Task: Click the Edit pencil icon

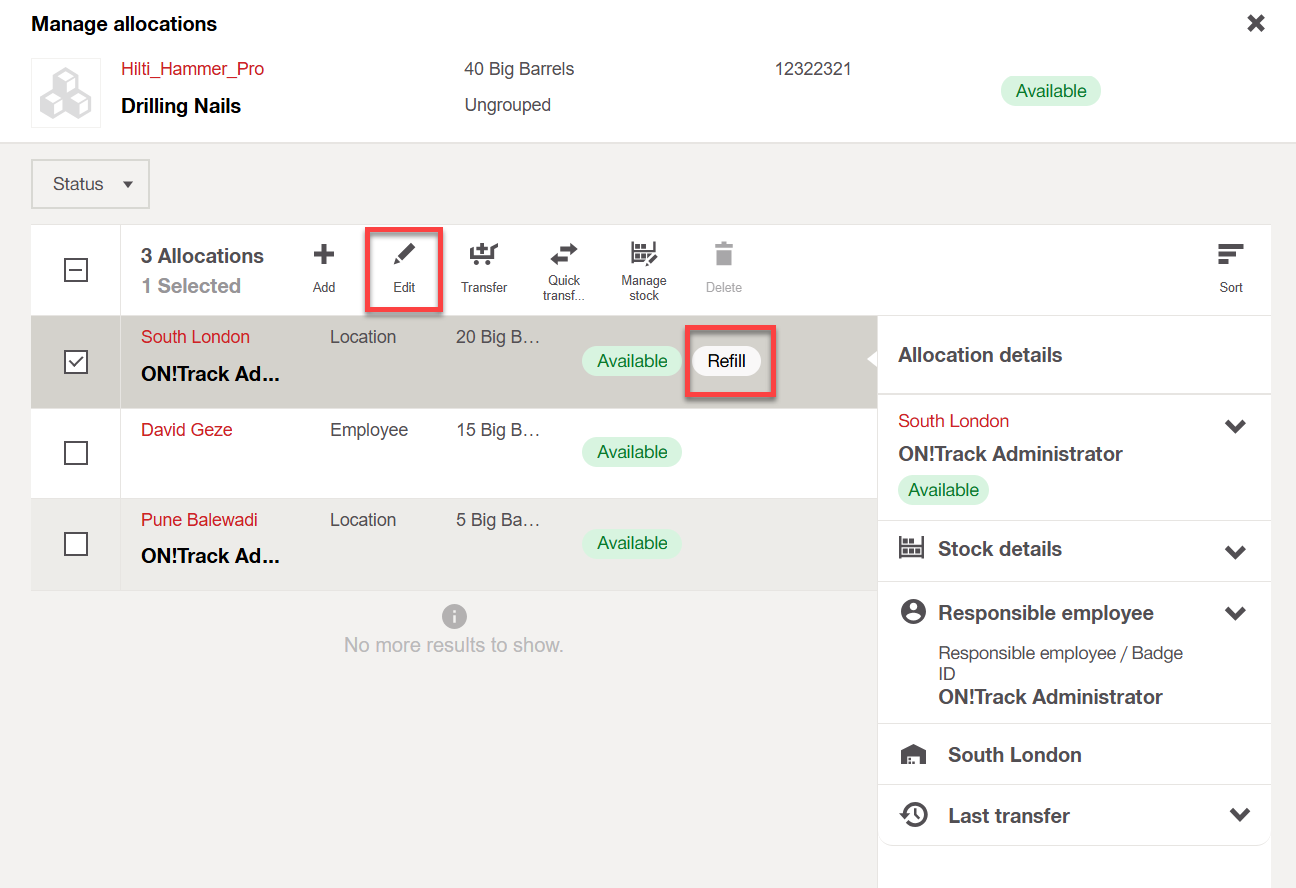Action: tap(404, 255)
